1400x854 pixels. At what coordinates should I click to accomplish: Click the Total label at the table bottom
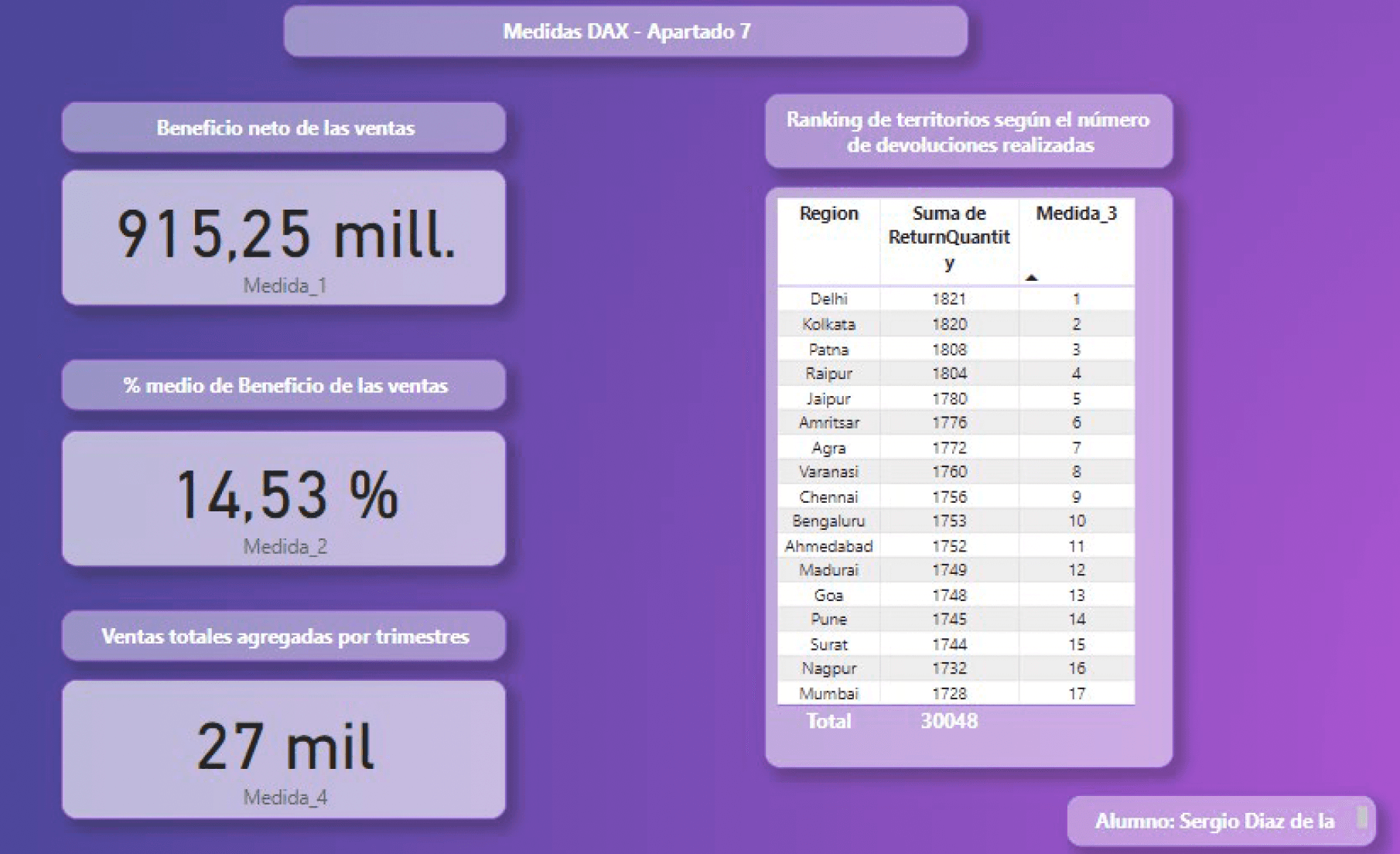click(x=828, y=721)
